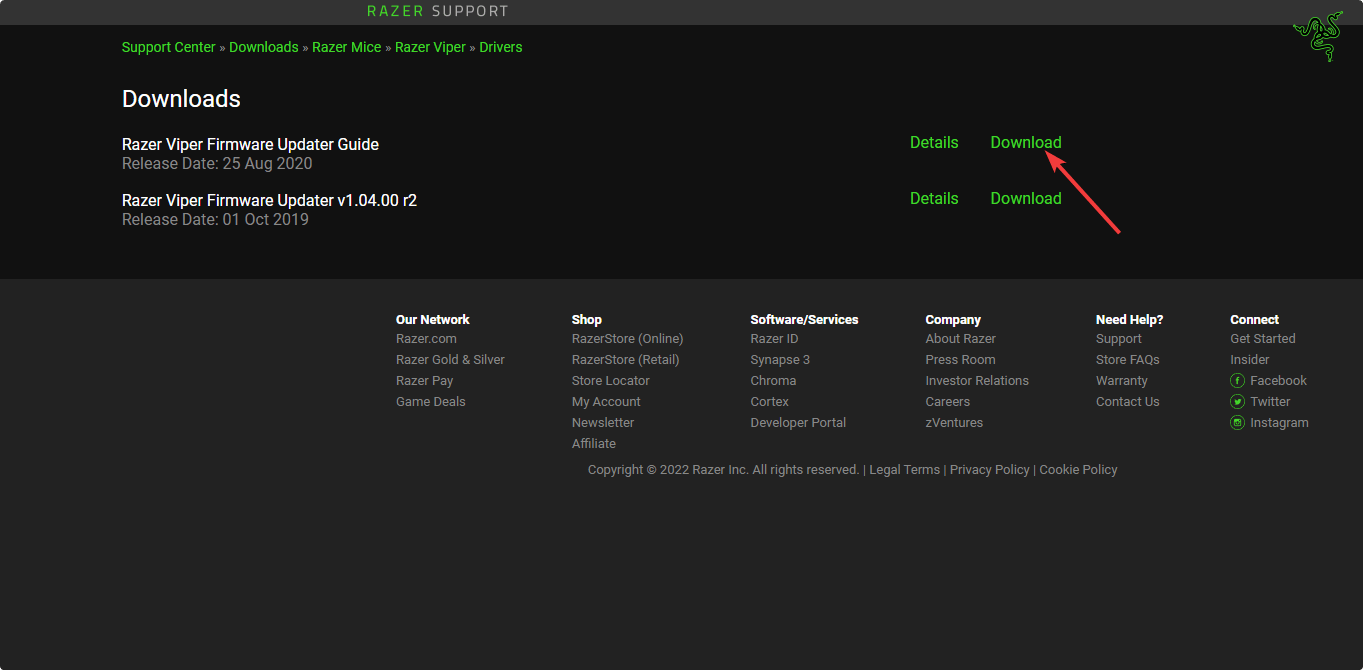Open Legal Terms link
The width and height of the screenshot is (1363, 670).
905,469
